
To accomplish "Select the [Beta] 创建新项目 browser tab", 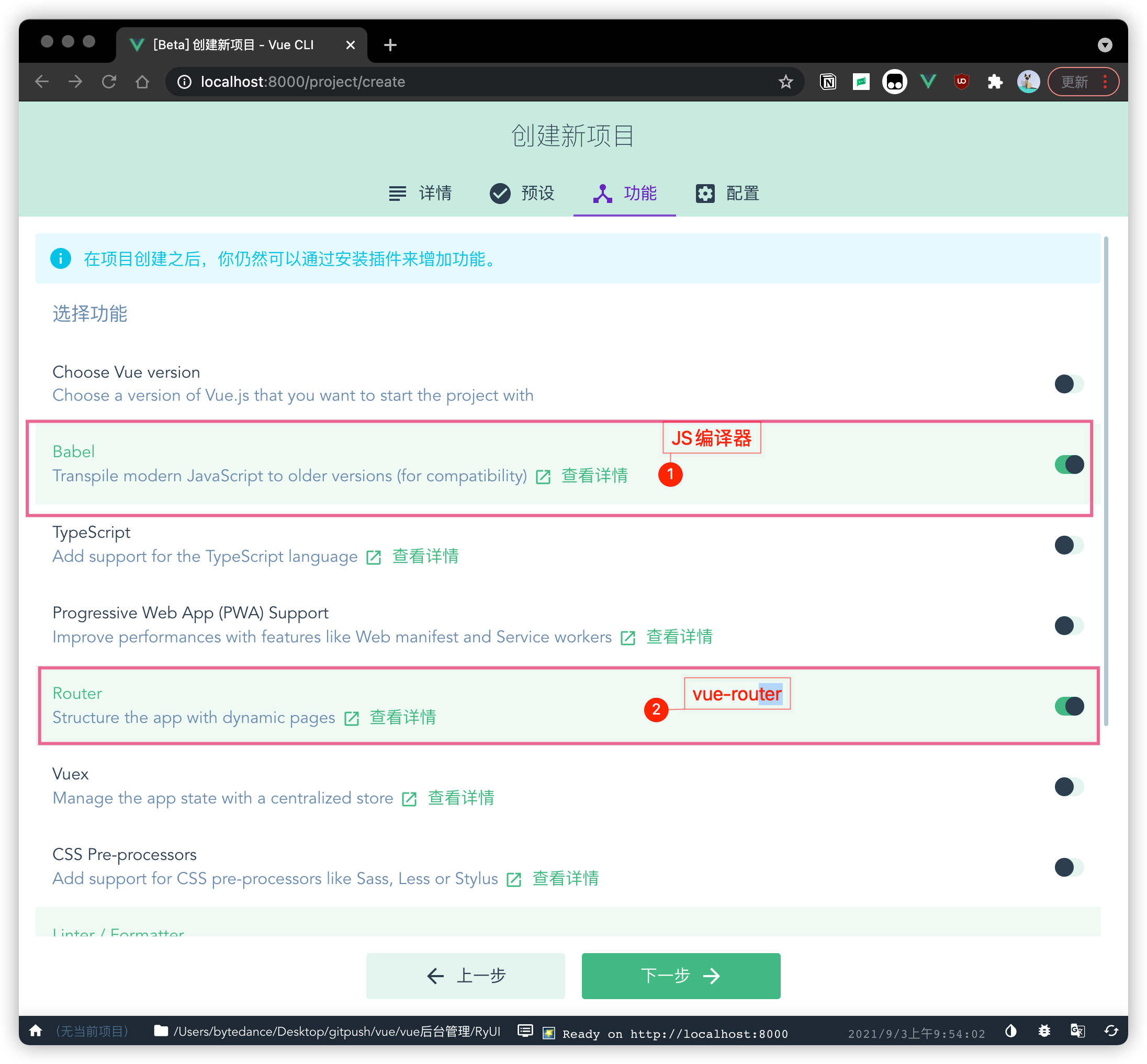I will point(241,45).
